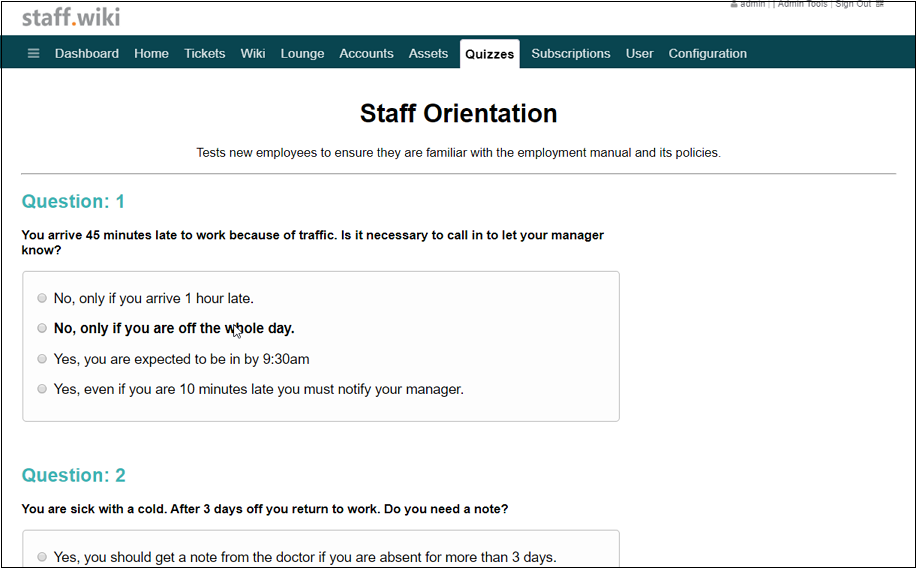
Task: Click the admin account link
Action: click(x=752, y=4)
